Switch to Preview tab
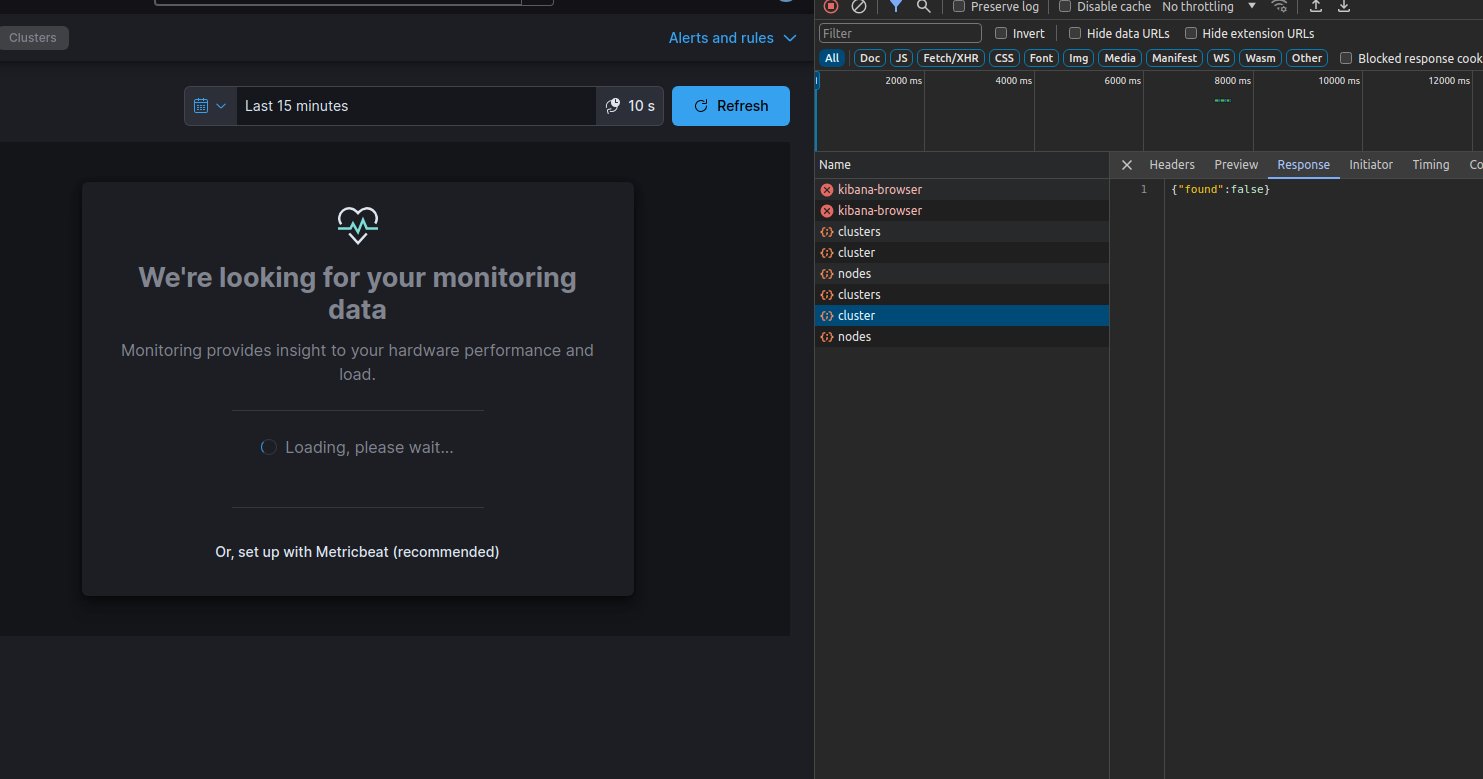The width and height of the screenshot is (1483, 779). coord(1236,165)
